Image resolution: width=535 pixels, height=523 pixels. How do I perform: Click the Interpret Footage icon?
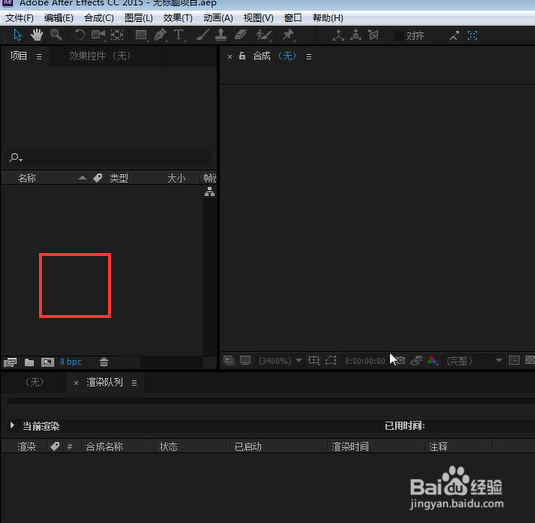coord(10,362)
